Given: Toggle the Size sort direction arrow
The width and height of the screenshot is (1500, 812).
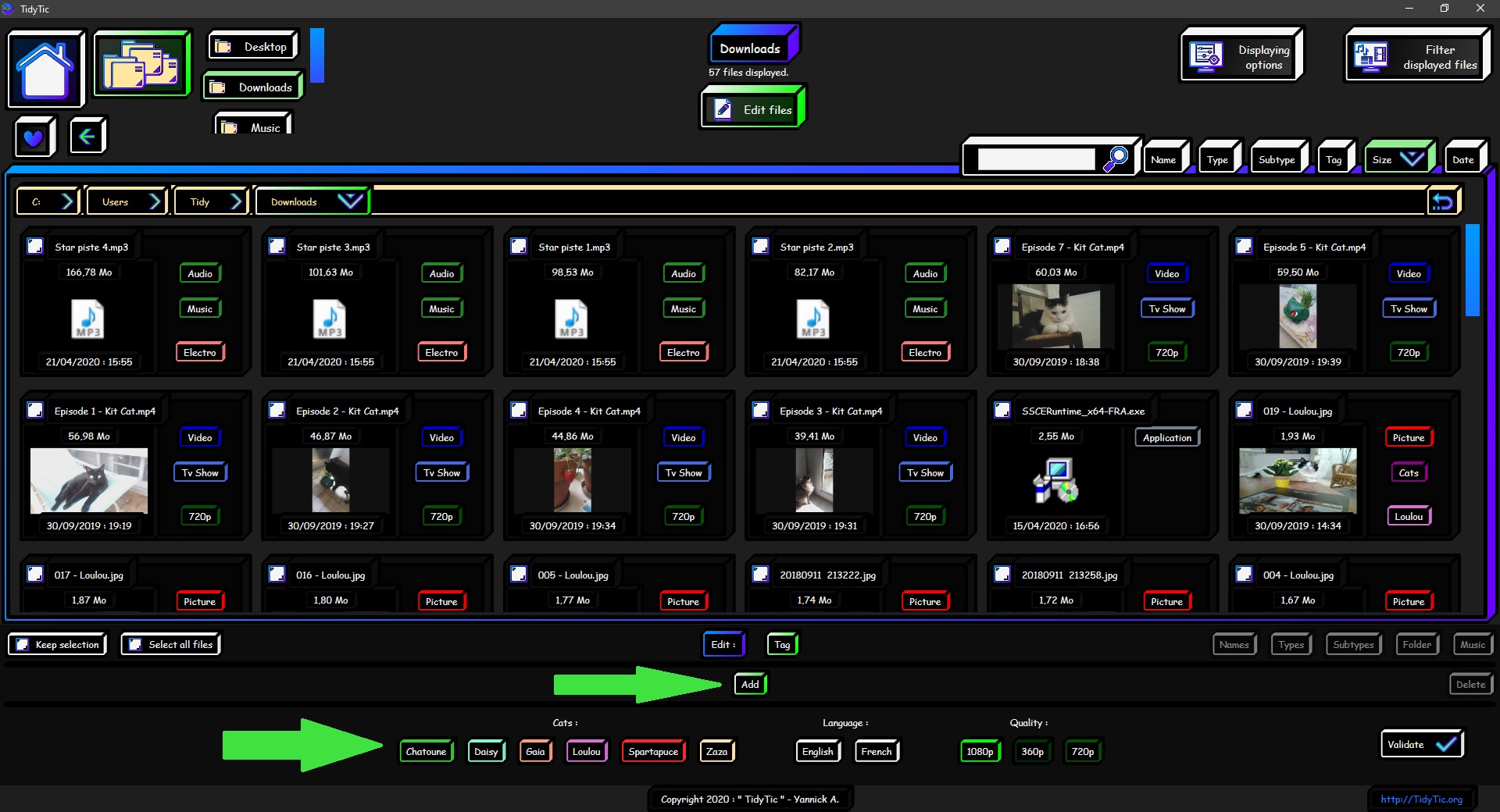Looking at the screenshot, I should [1411, 159].
